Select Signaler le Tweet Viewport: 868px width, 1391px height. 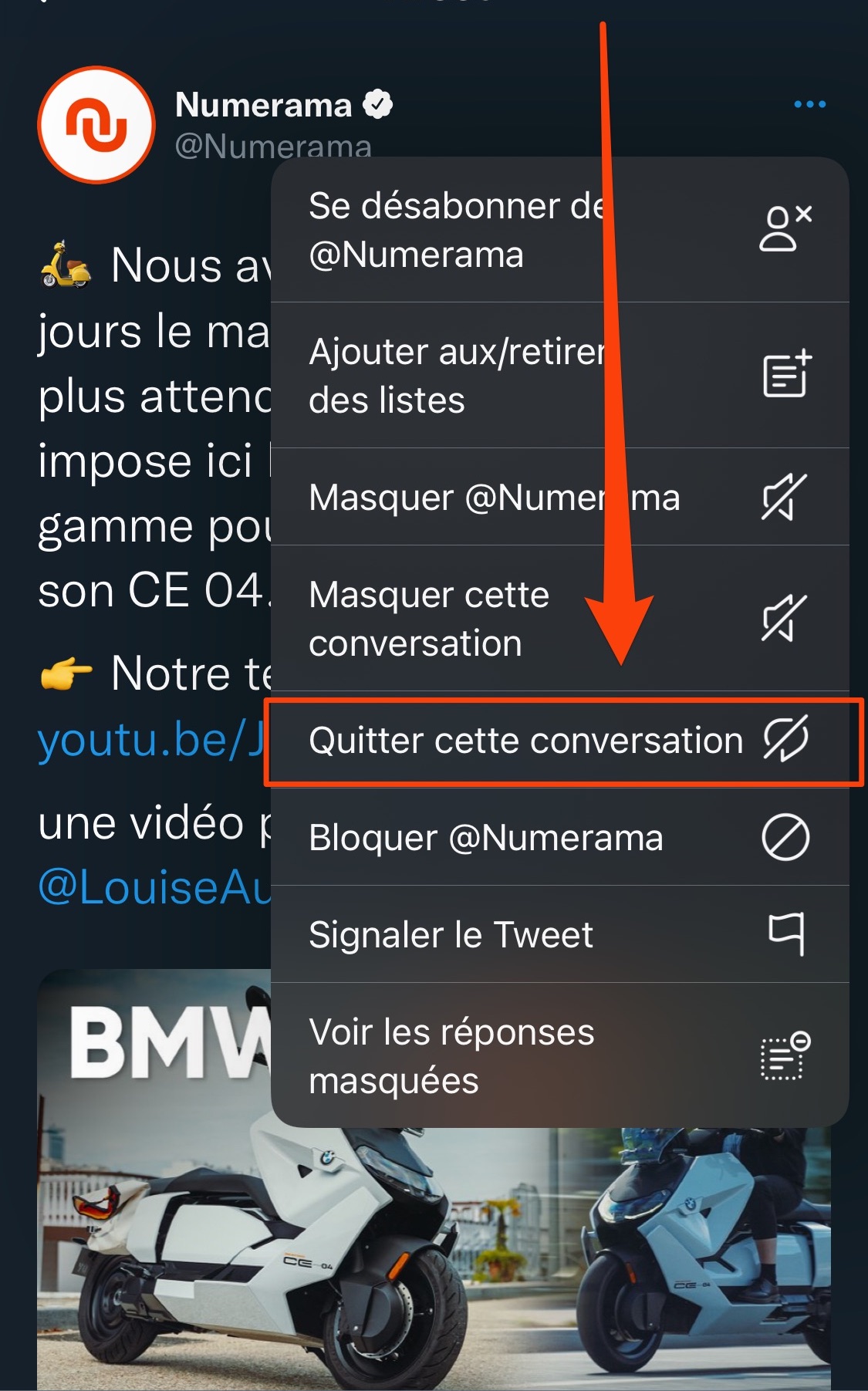tap(560, 934)
